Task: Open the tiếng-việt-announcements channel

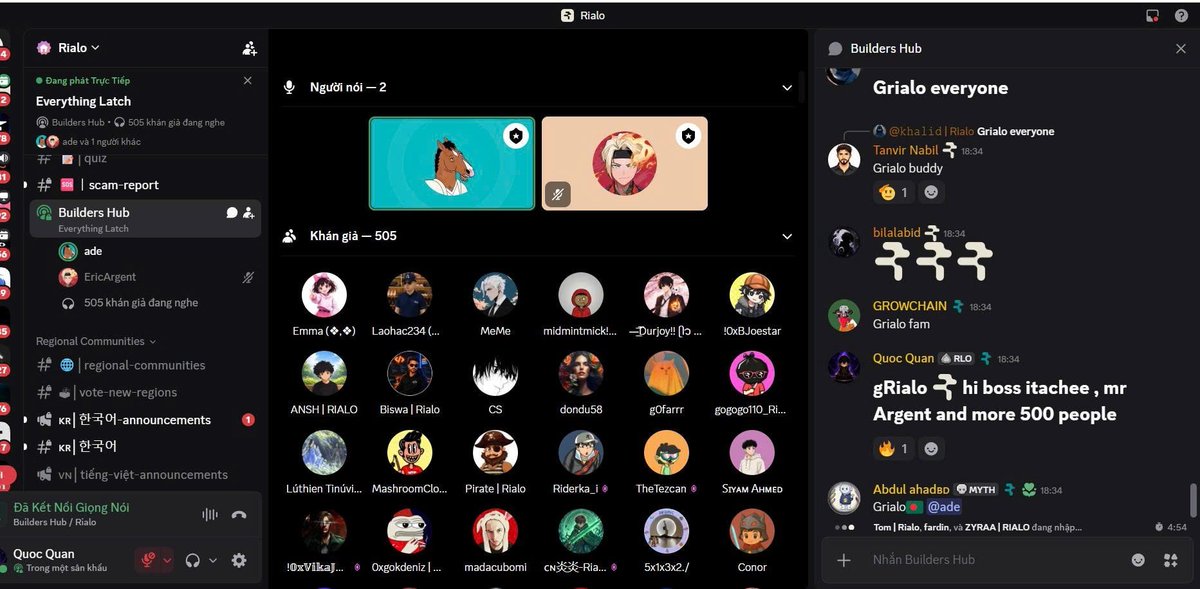Action: [146, 475]
